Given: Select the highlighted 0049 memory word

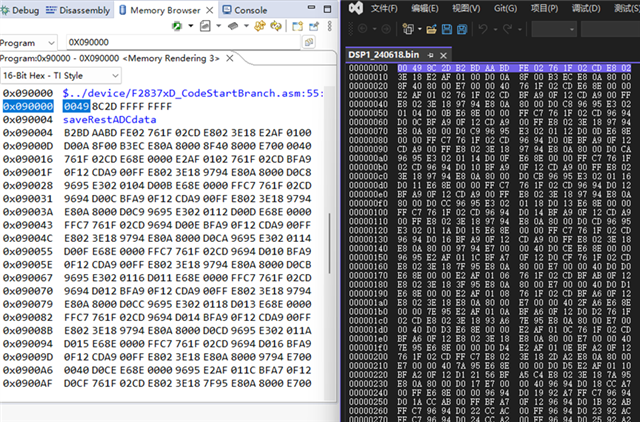Looking at the screenshot, I should tap(76, 107).
